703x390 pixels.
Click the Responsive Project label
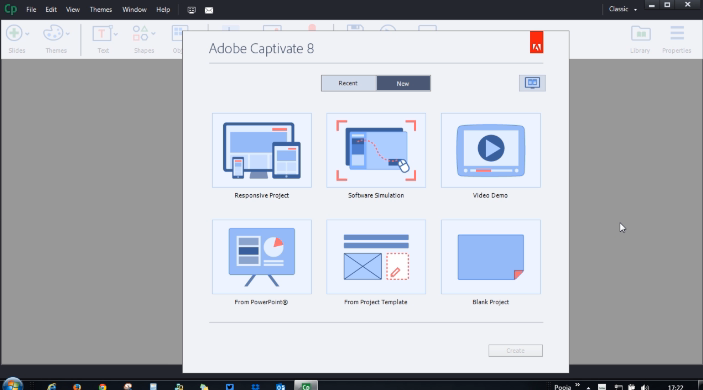262,195
